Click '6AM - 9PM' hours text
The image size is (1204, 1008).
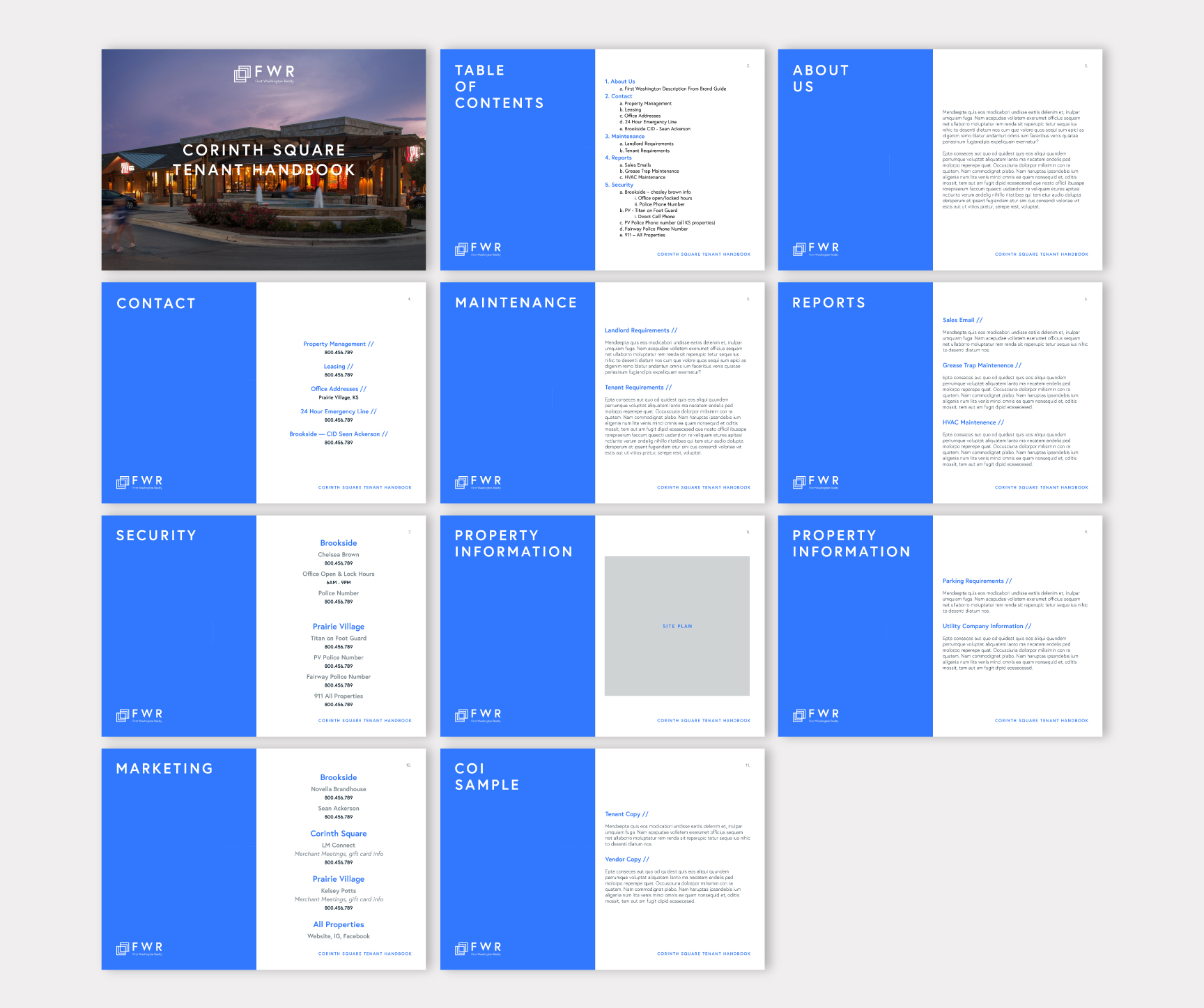tap(339, 583)
